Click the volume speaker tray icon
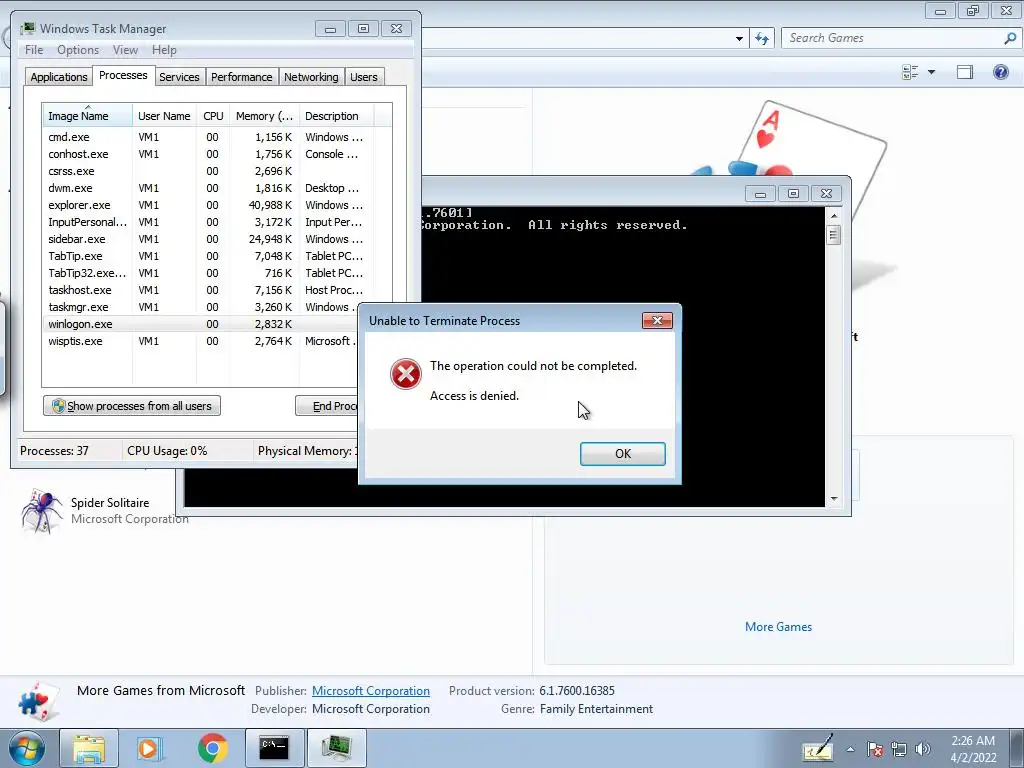Screen dimensions: 1024x768 (x=922, y=749)
